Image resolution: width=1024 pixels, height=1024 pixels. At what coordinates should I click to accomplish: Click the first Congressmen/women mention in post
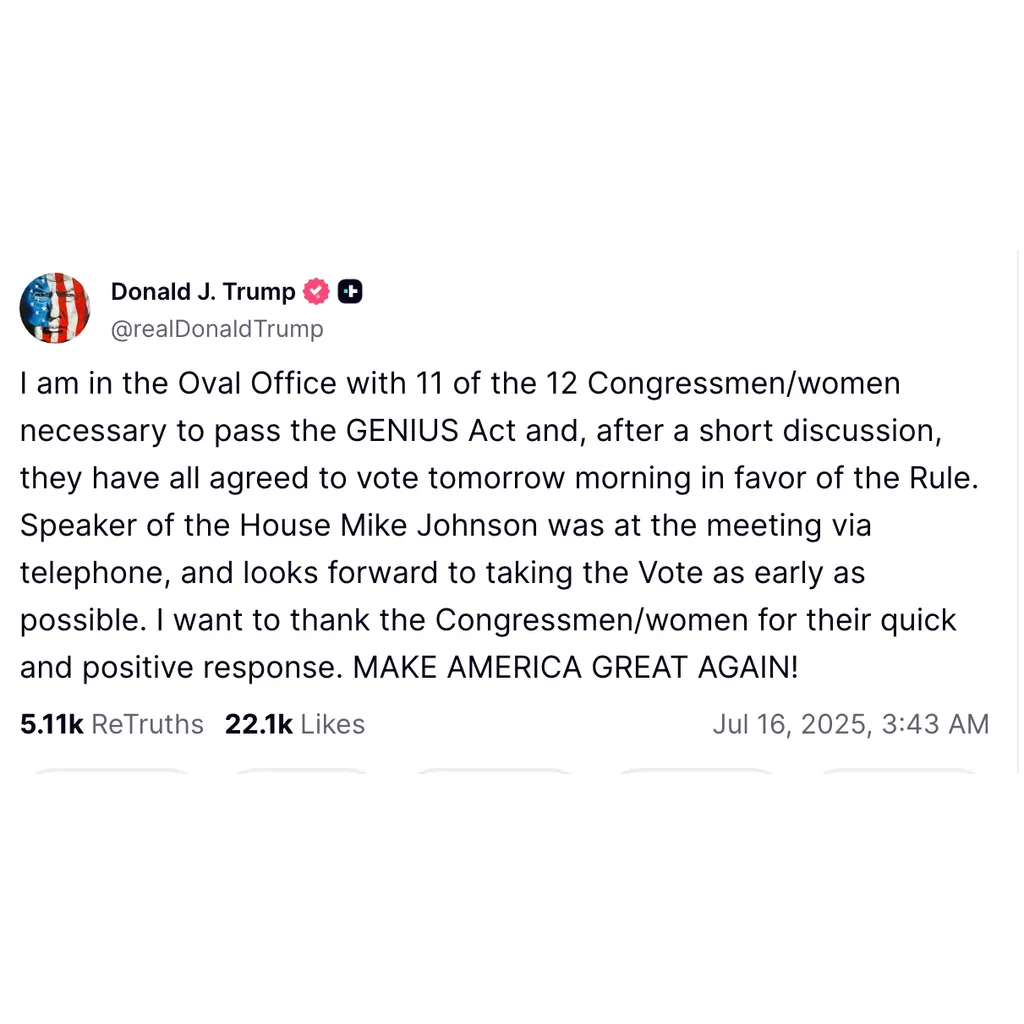(744, 383)
